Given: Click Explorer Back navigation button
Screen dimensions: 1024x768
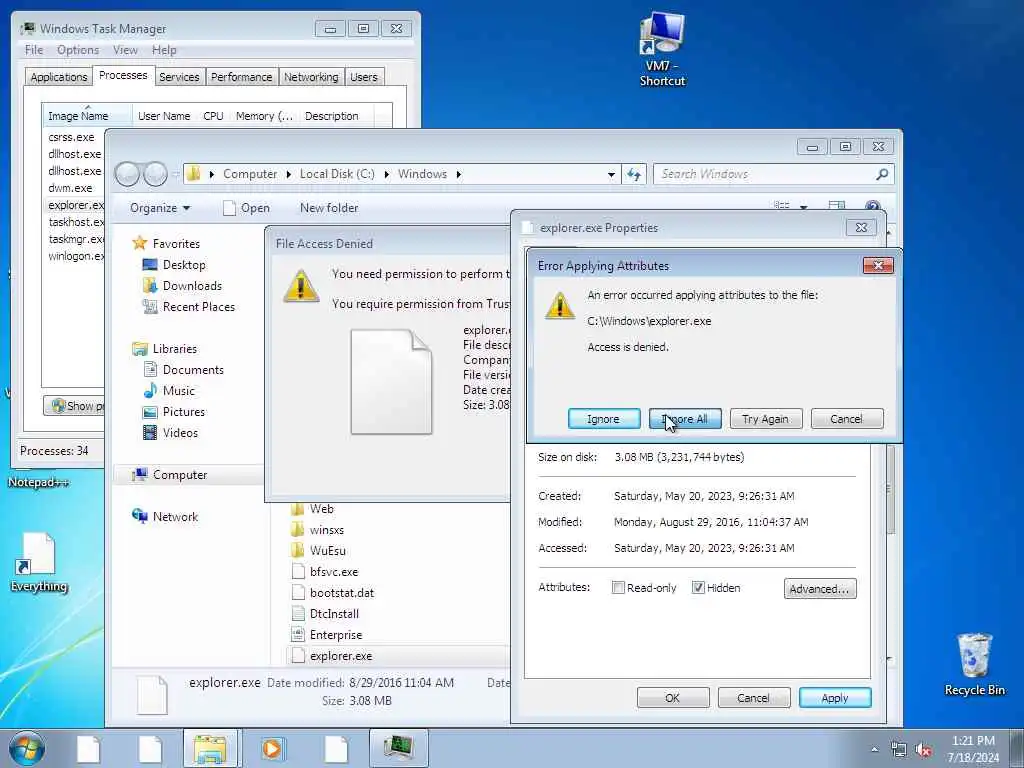Looking at the screenshot, I should 127,174.
